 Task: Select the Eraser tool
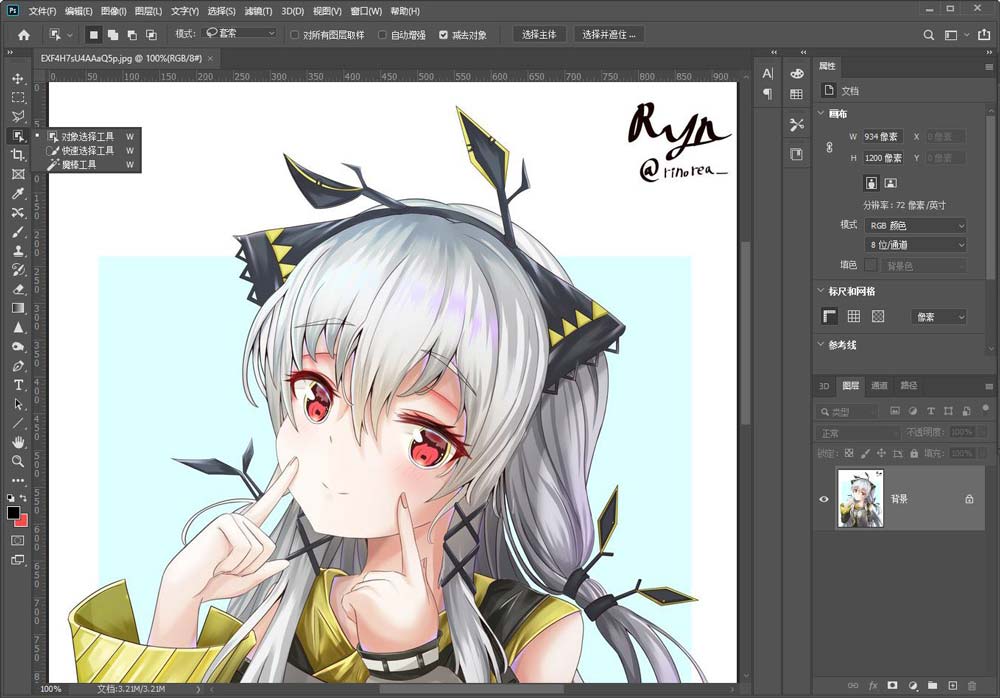[18, 289]
